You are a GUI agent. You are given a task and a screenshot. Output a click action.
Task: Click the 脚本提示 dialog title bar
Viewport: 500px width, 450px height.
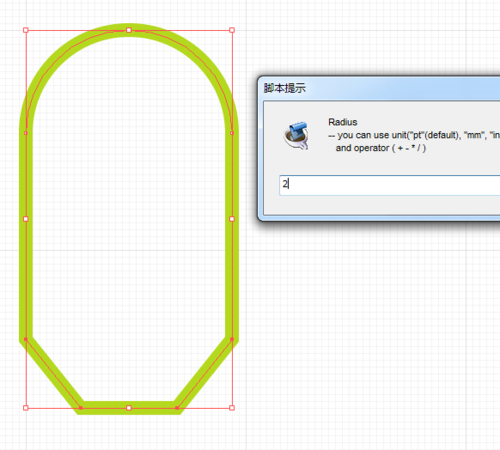click(380, 88)
